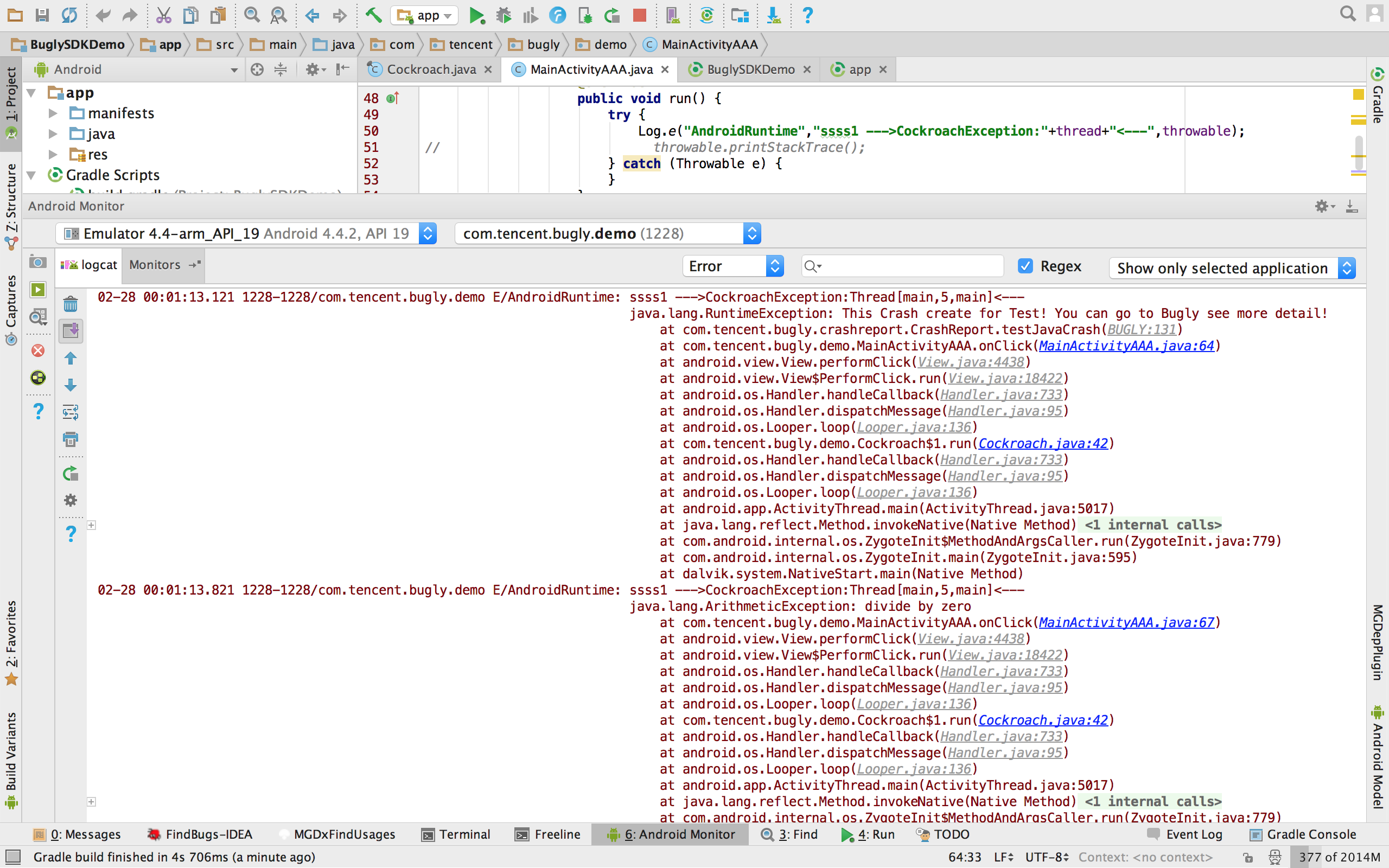The image size is (1389, 868).
Task: Open MainActivityAAA.java:64 stack trace link
Action: click(x=1126, y=346)
